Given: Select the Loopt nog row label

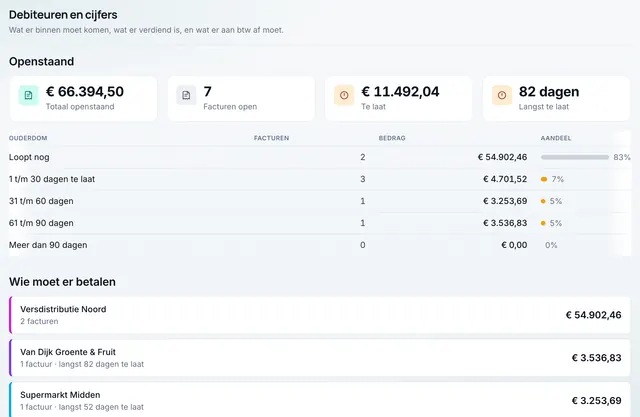Looking at the screenshot, I should (29, 157).
